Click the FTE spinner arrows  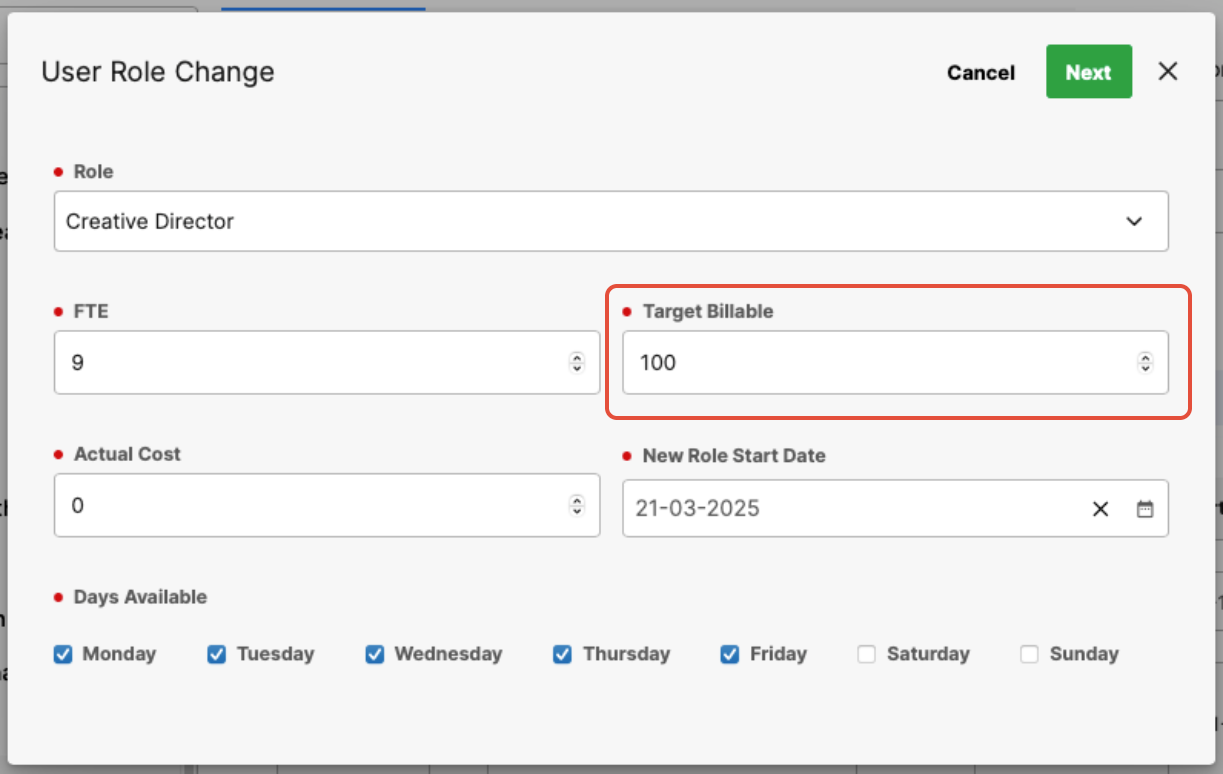tap(577, 362)
